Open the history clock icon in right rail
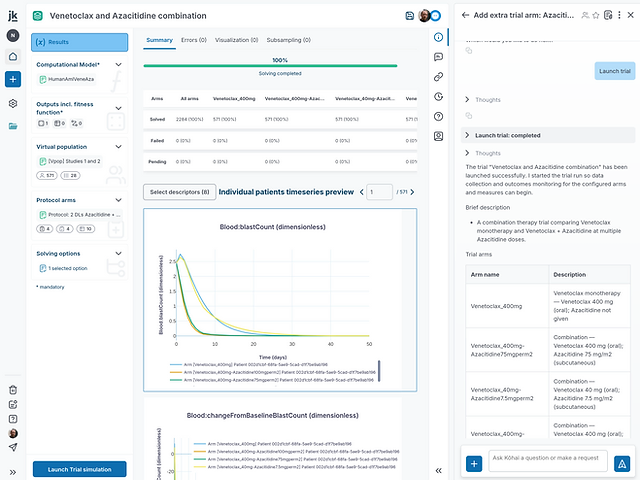The width and height of the screenshot is (640, 480). tap(438, 96)
